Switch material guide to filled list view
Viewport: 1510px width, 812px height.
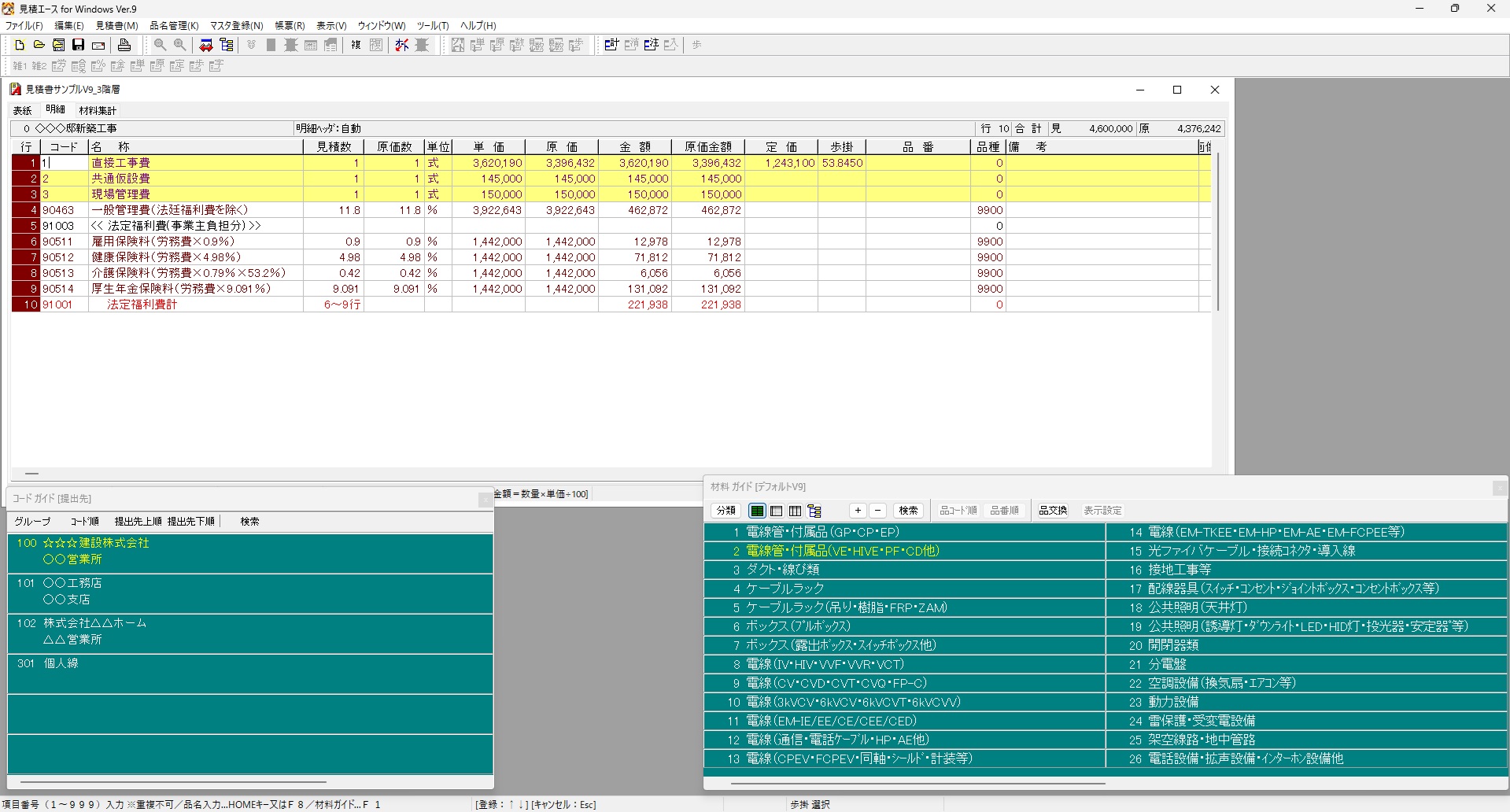point(757,511)
